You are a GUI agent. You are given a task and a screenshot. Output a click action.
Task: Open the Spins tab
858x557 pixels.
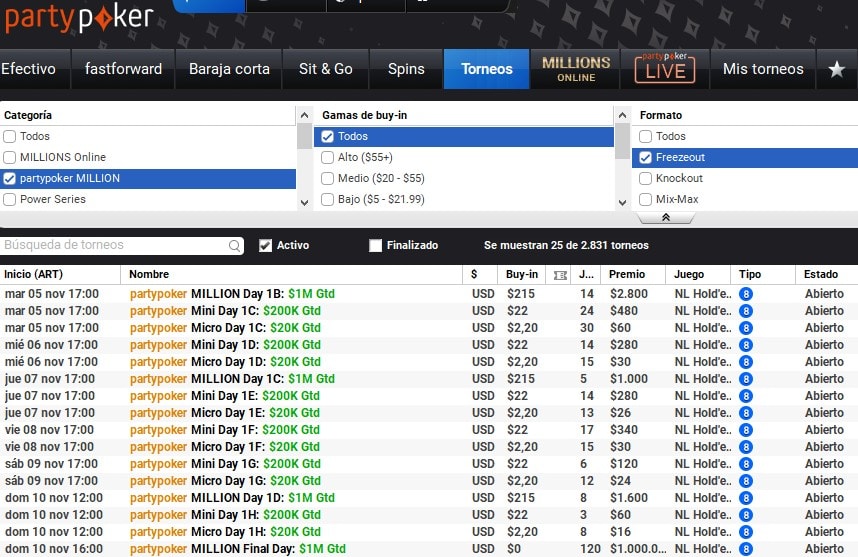pyautogui.click(x=406, y=69)
